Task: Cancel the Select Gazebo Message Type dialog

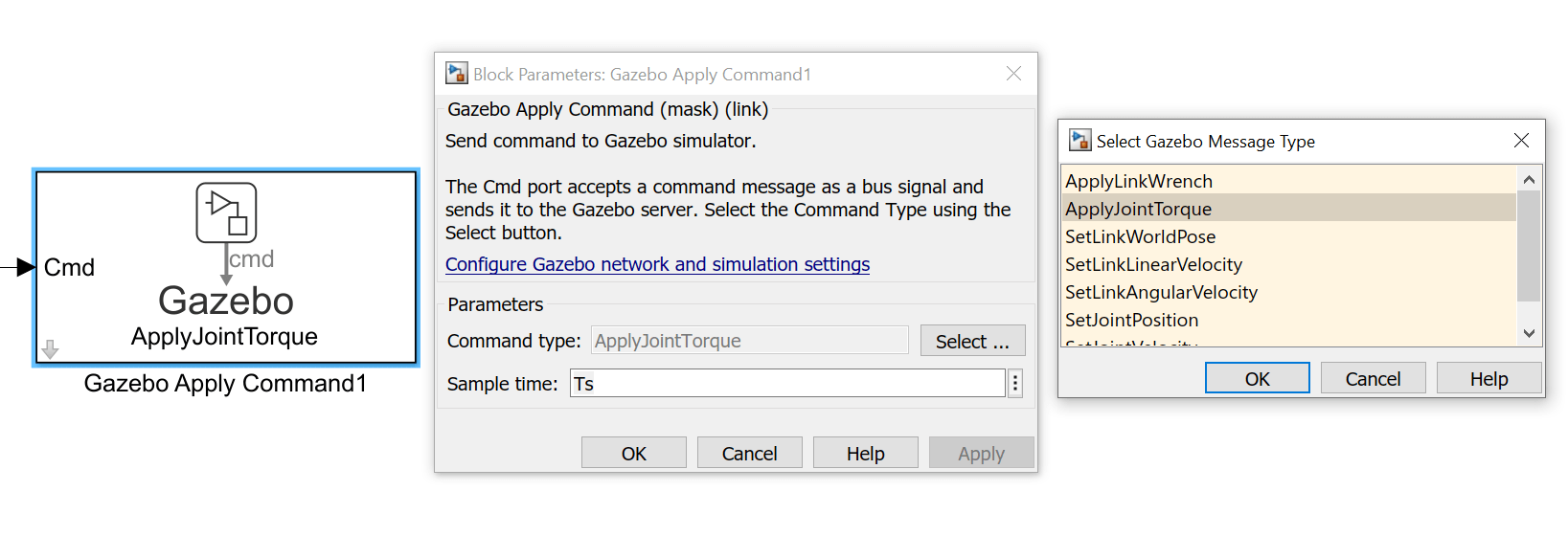Action: [1373, 379]
